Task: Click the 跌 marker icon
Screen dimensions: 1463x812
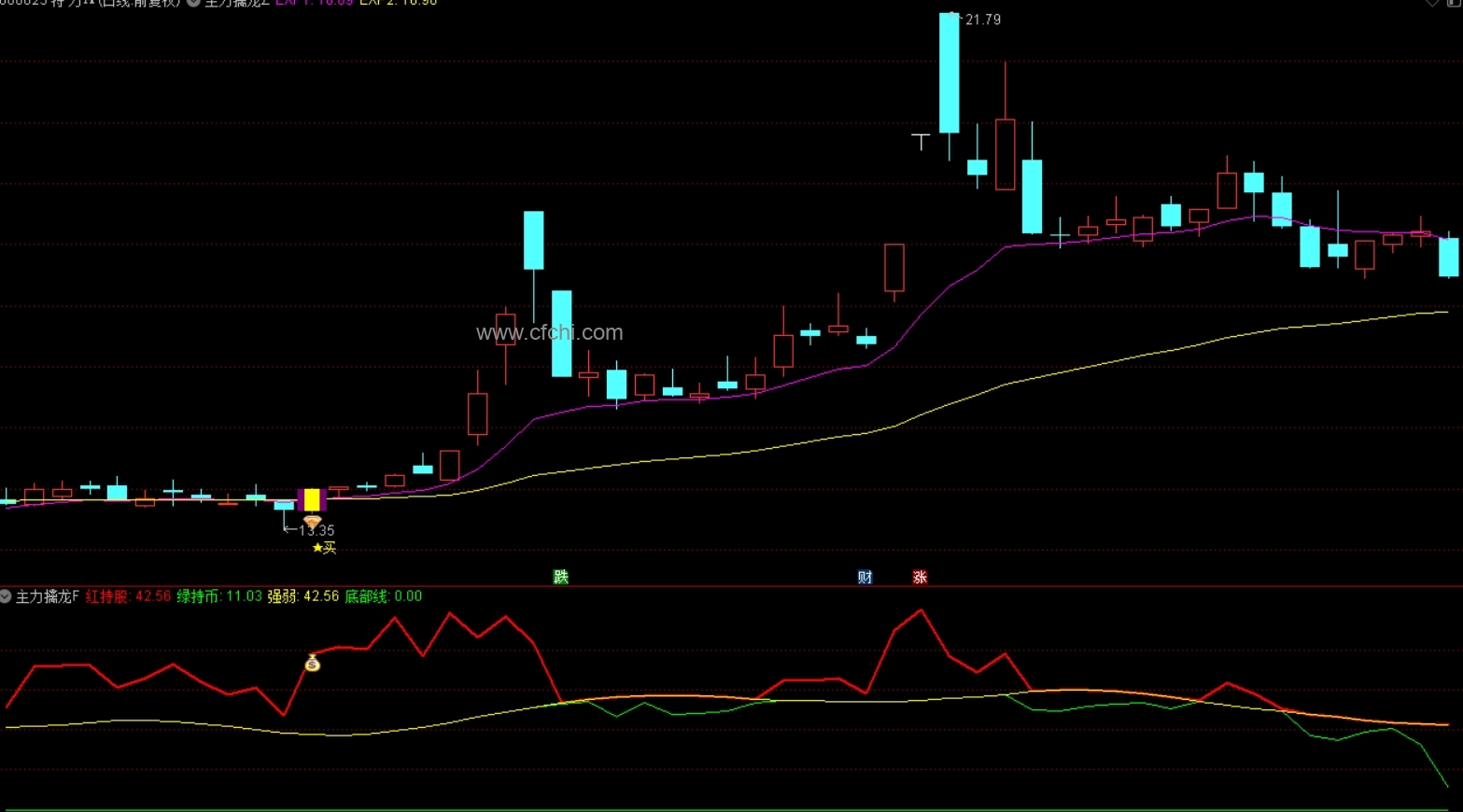Action: pos(561,577)
